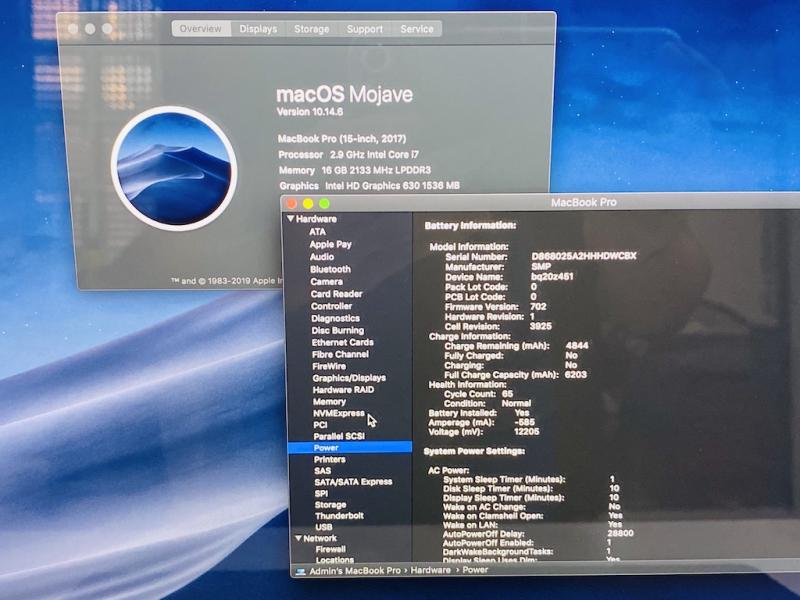Image resolution: width=800 pixels, height=600 pixels.
Task: Select the highlighted Power item
Action: tap(350, 448)
